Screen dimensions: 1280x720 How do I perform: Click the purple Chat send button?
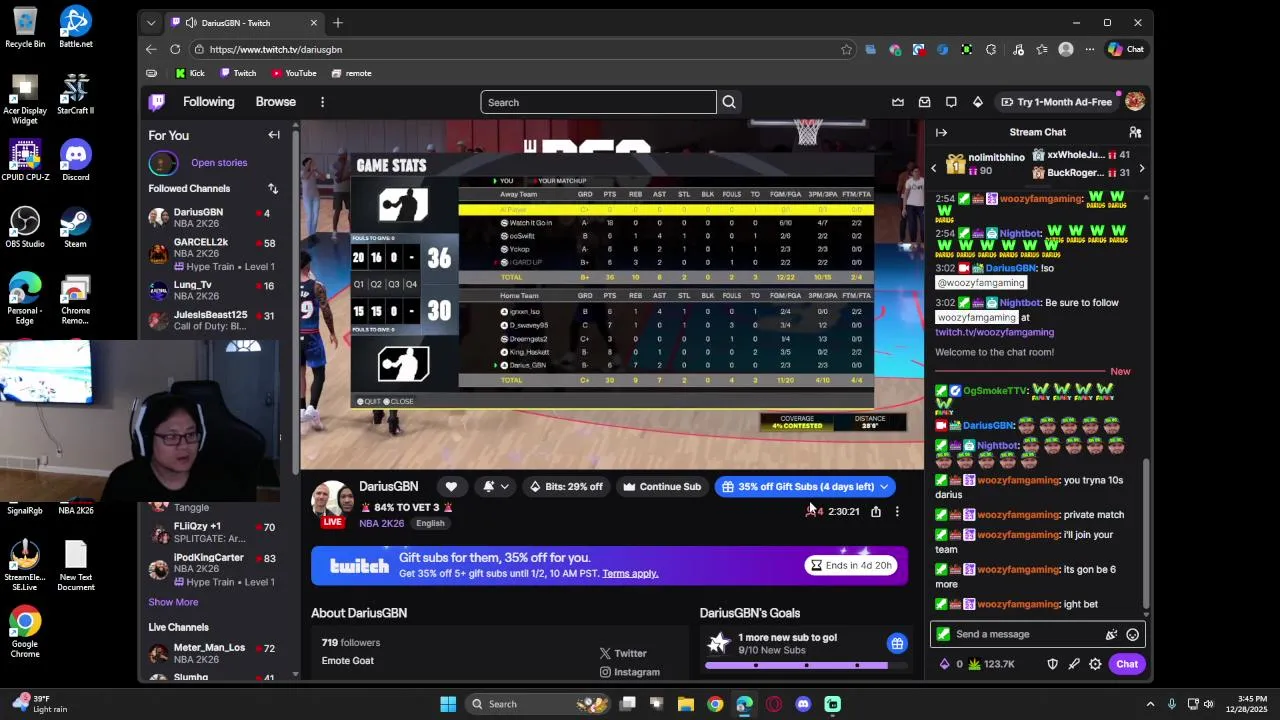(x=1127, y=664)
